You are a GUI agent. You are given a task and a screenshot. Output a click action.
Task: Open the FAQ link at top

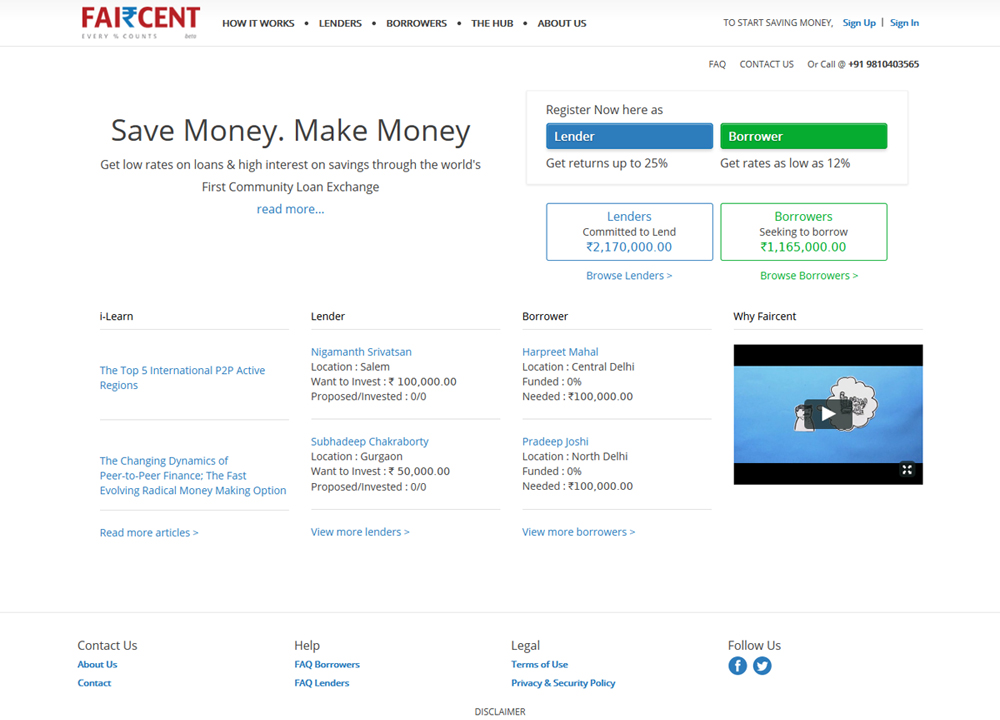point(717,64)
